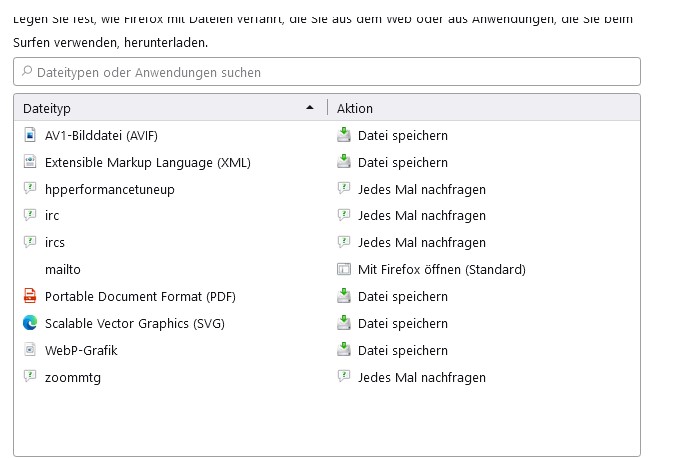682x458 pixels.
Task: Click the Portable Document Format PDF icon
Action: (x=29, y=296)
